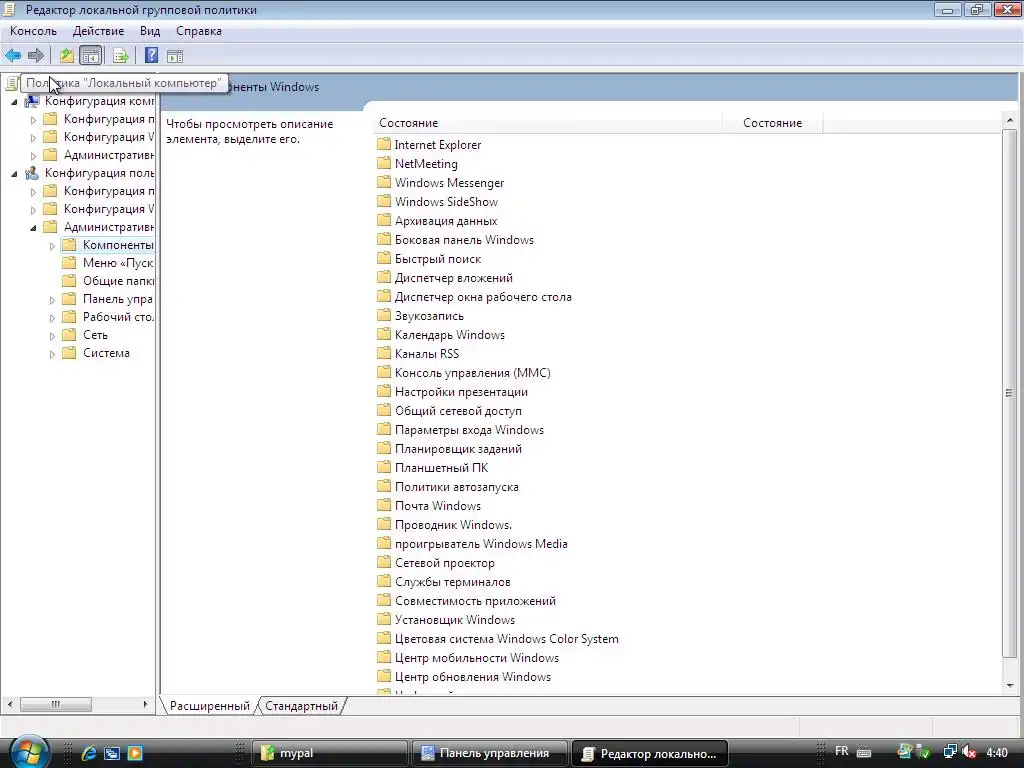The image size is (1024, 768).
Task: Click the list scroll up arrow
Action: 1010,120
